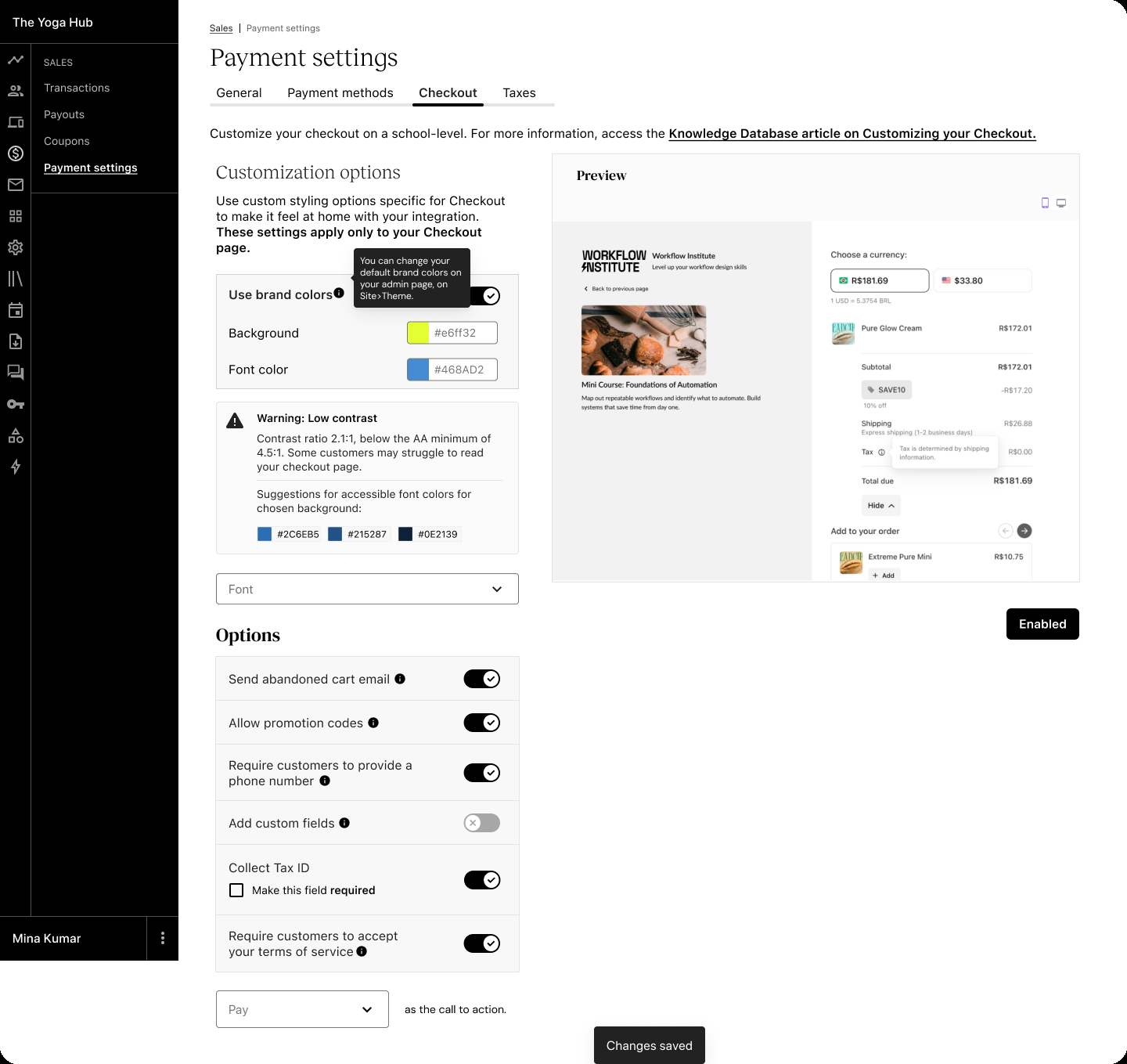Go to the Payment methods tab
1127x1064 pixels.
[x=340, y=92]
